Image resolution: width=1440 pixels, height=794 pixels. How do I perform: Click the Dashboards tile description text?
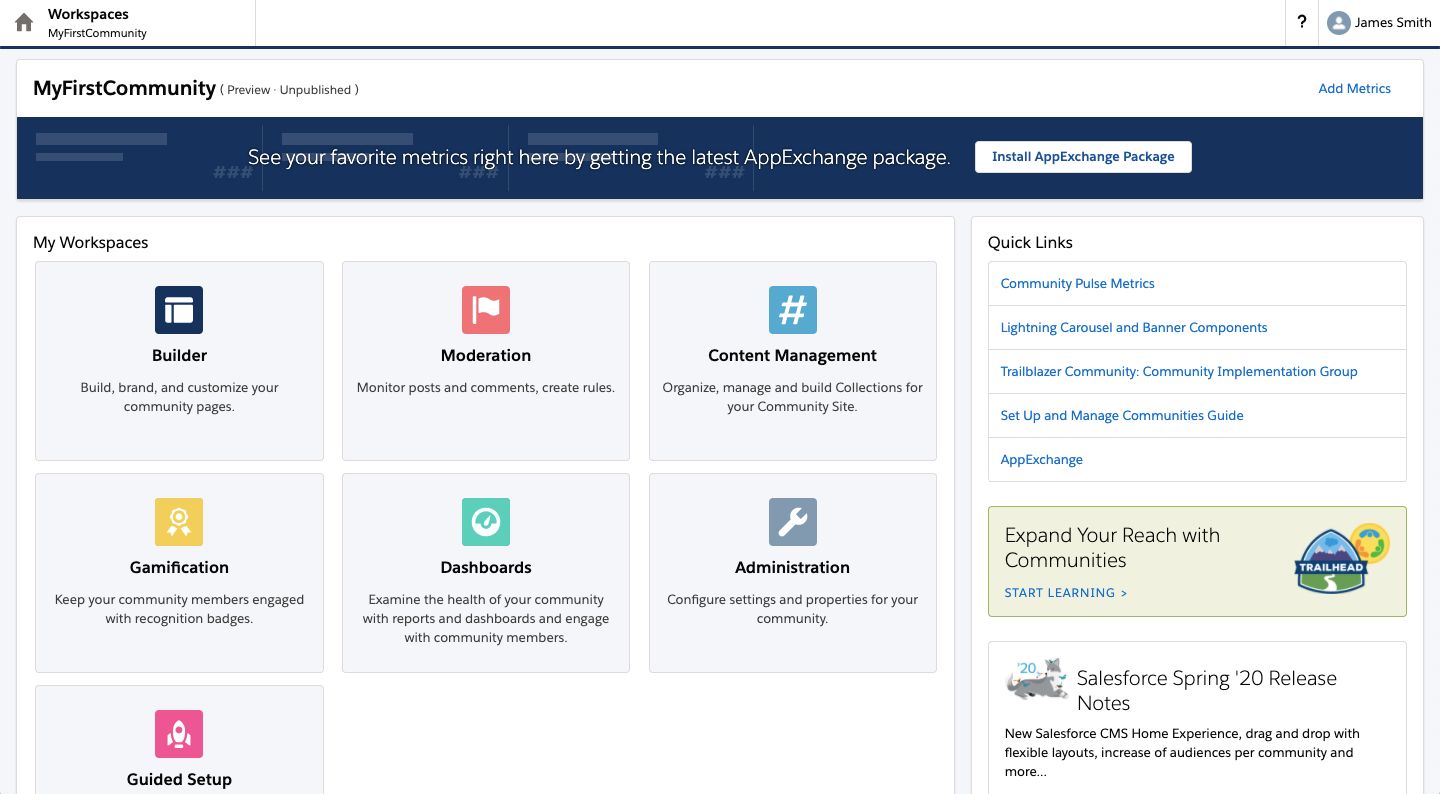pyautogui.click(x=486, y=618)
